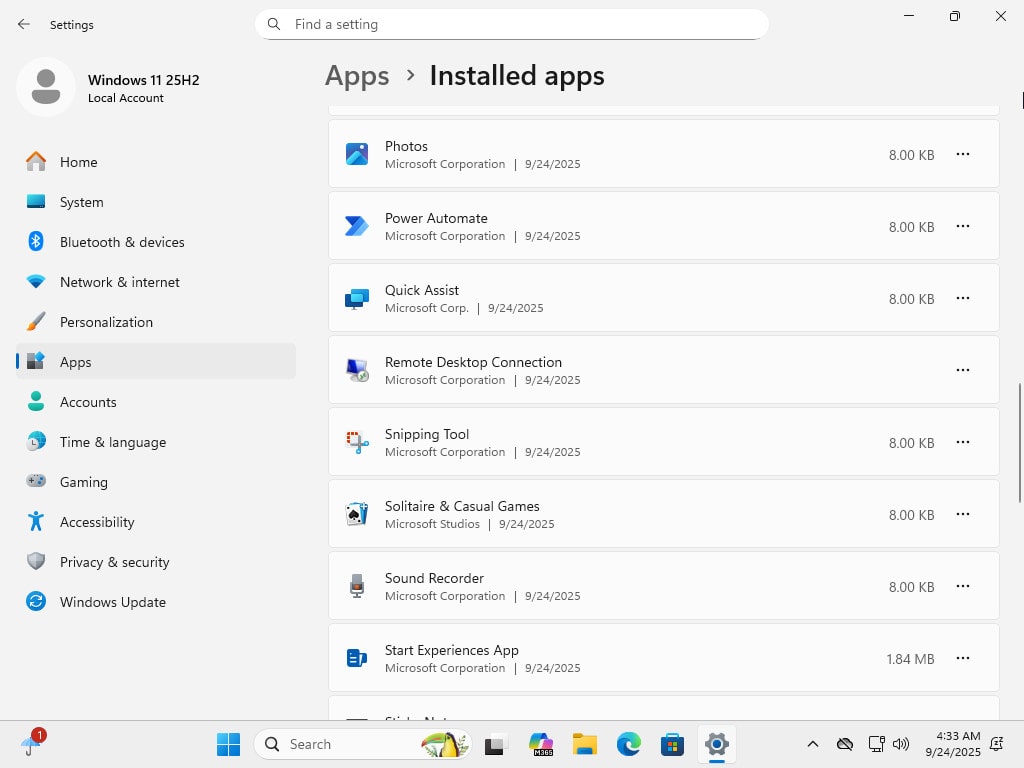Click the Solitaire & Casual Games icon
The height and width of the screenshot is (768, 1024).
(x=357, y=514)
